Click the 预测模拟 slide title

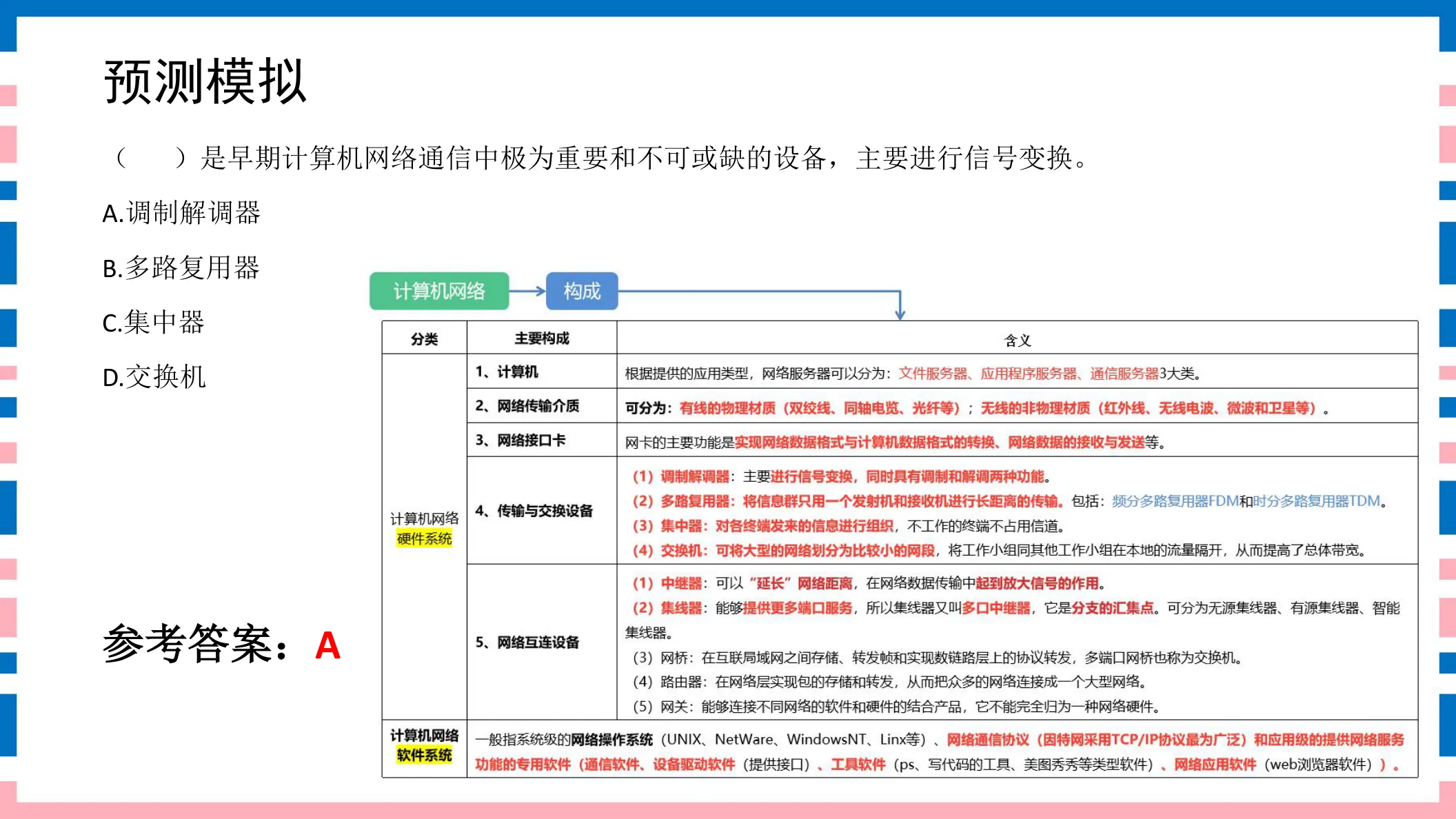[205, 82]
